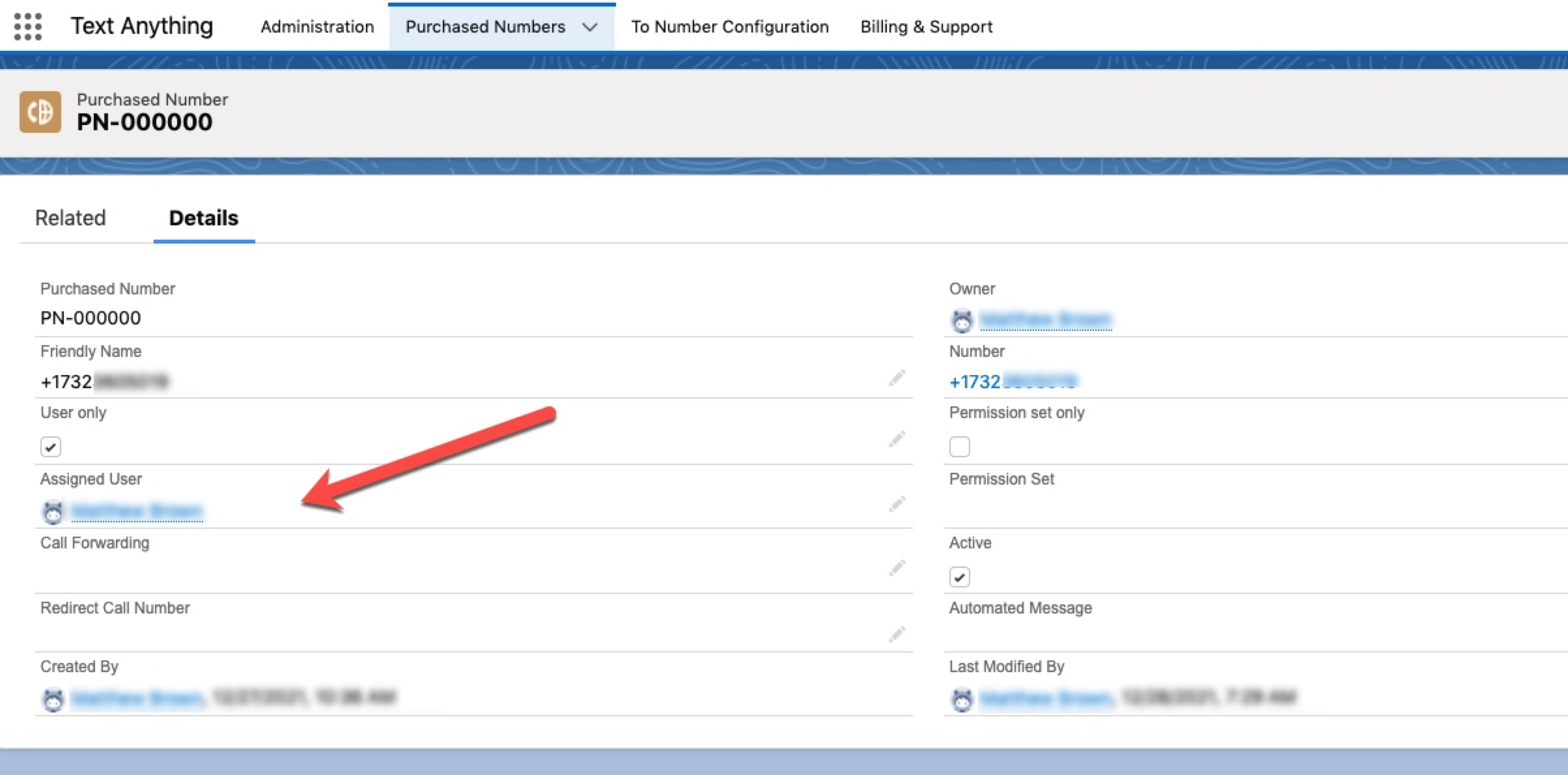Click the Purchased Number record icon

pos(40,112)
